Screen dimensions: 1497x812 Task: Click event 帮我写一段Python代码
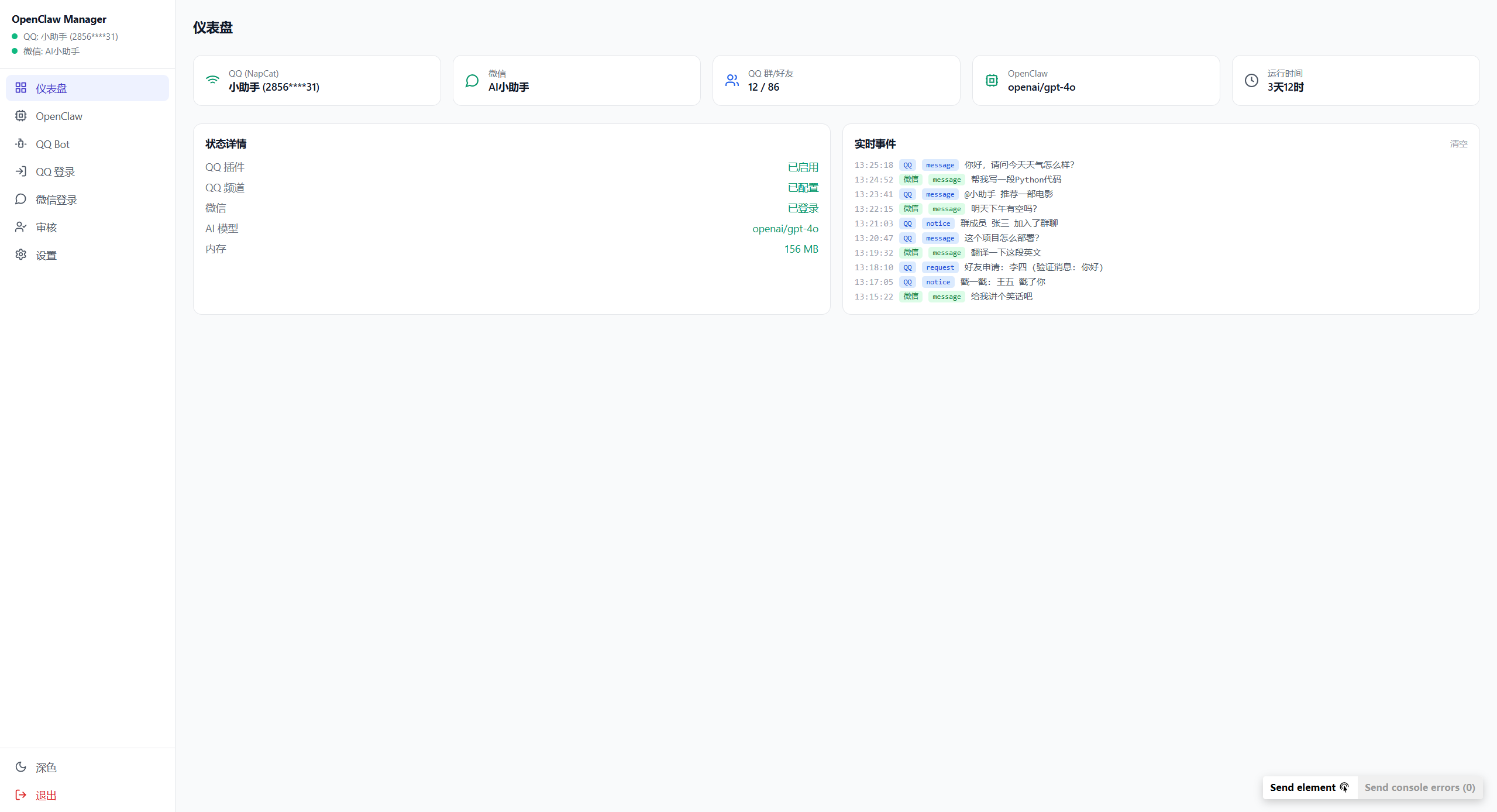(x=1016, y=180)
